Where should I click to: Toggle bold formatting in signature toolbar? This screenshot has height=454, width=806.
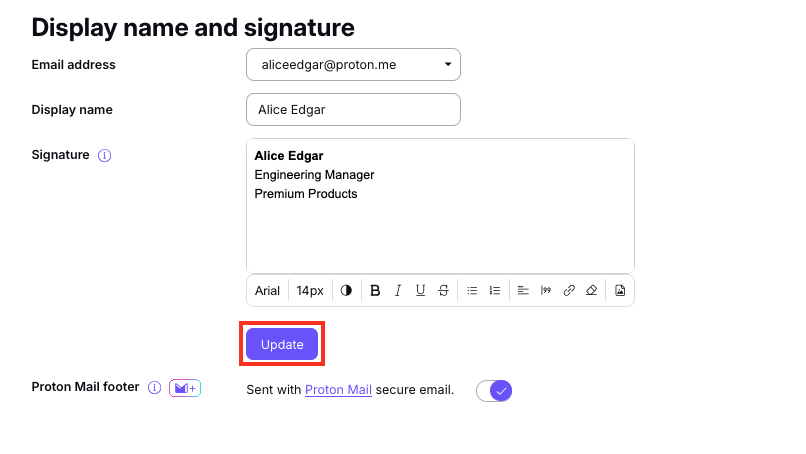pyautogui.click(x=375, y=291)
